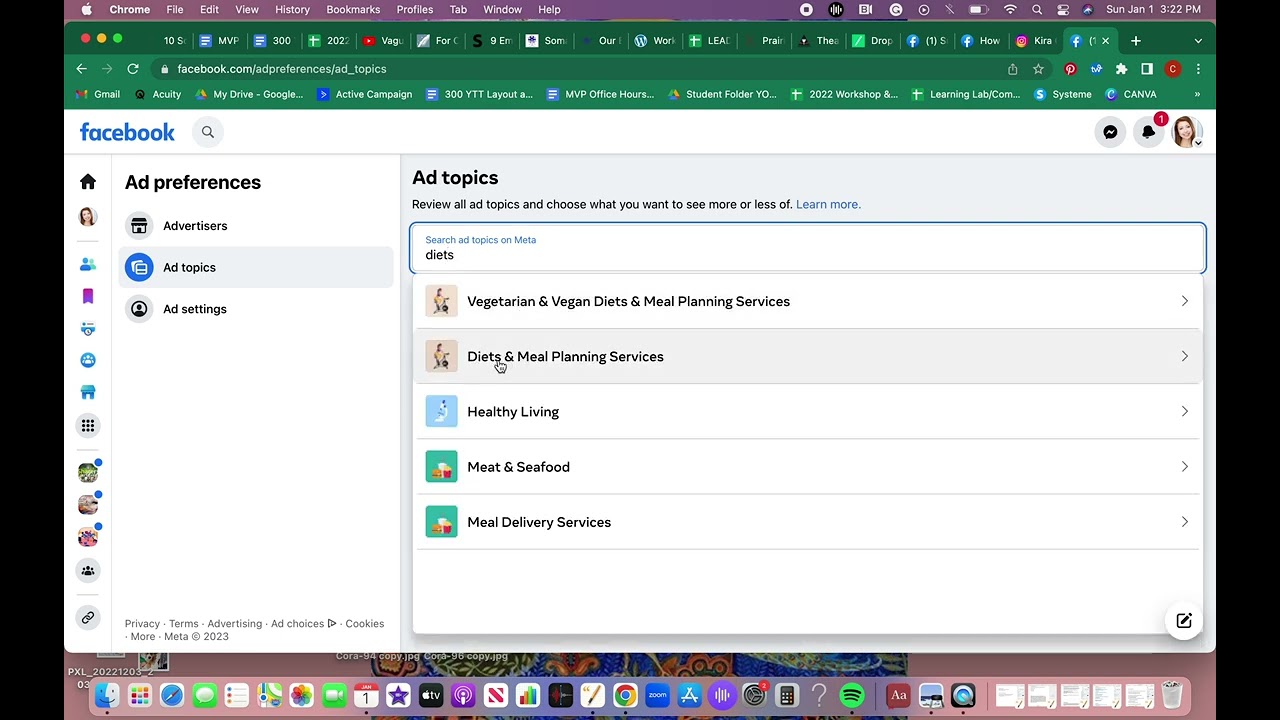
Task: Expand the Healthy Living row chevron
Action: [1184, 411]
